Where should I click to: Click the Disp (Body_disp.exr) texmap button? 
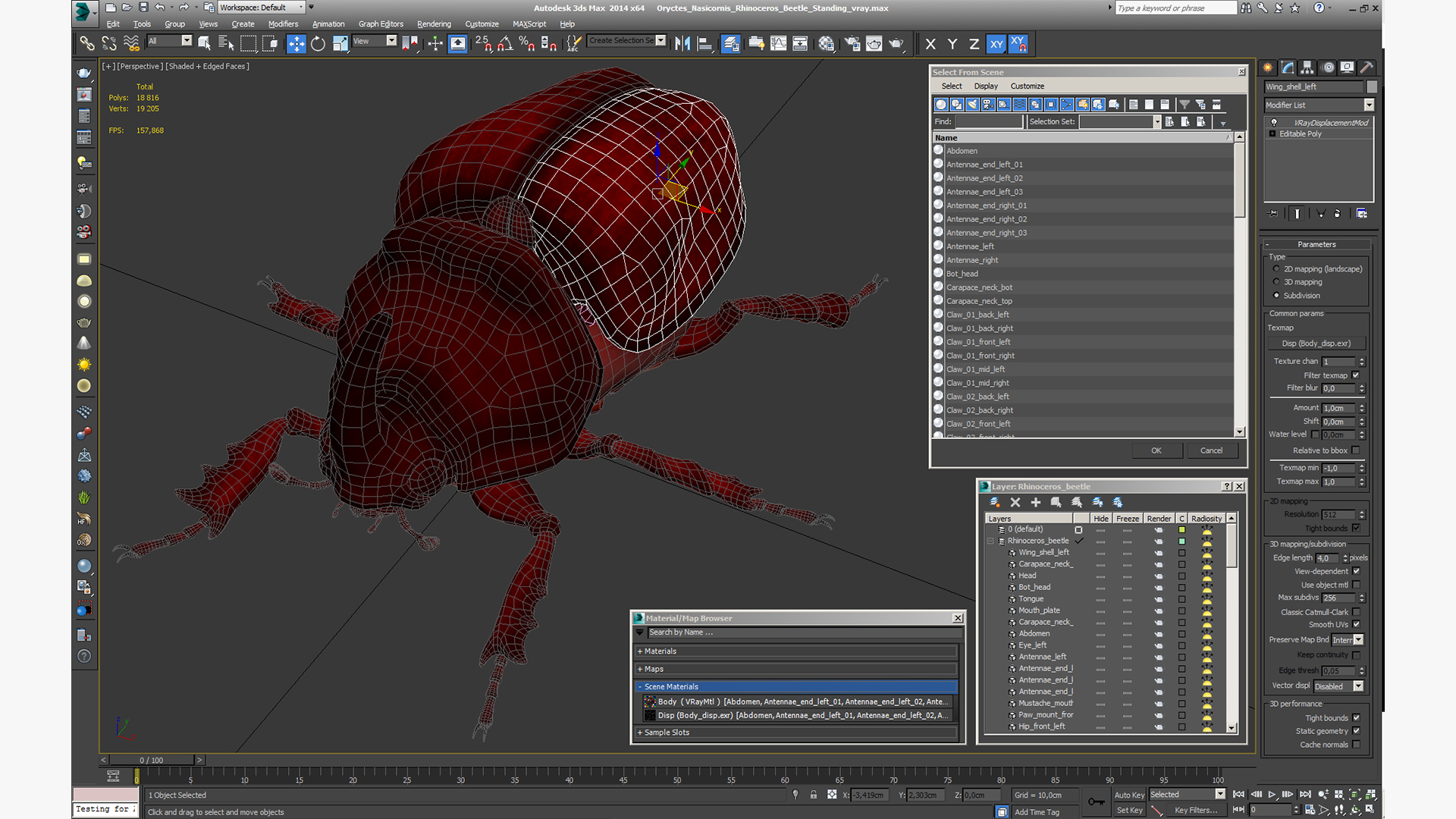pos(1316,344)
